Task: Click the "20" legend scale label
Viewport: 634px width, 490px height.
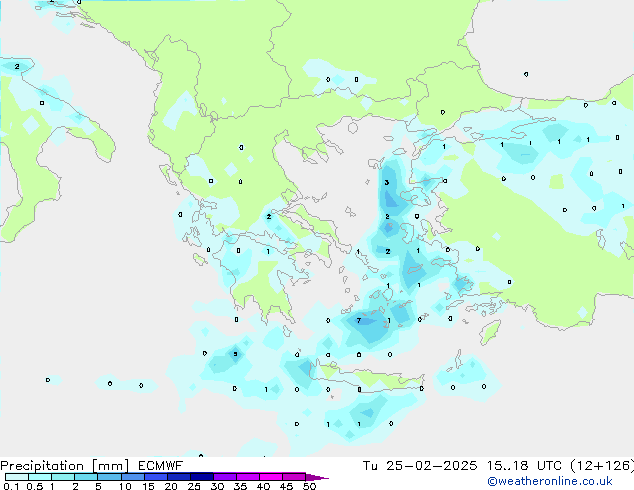Action: point(171,486)
